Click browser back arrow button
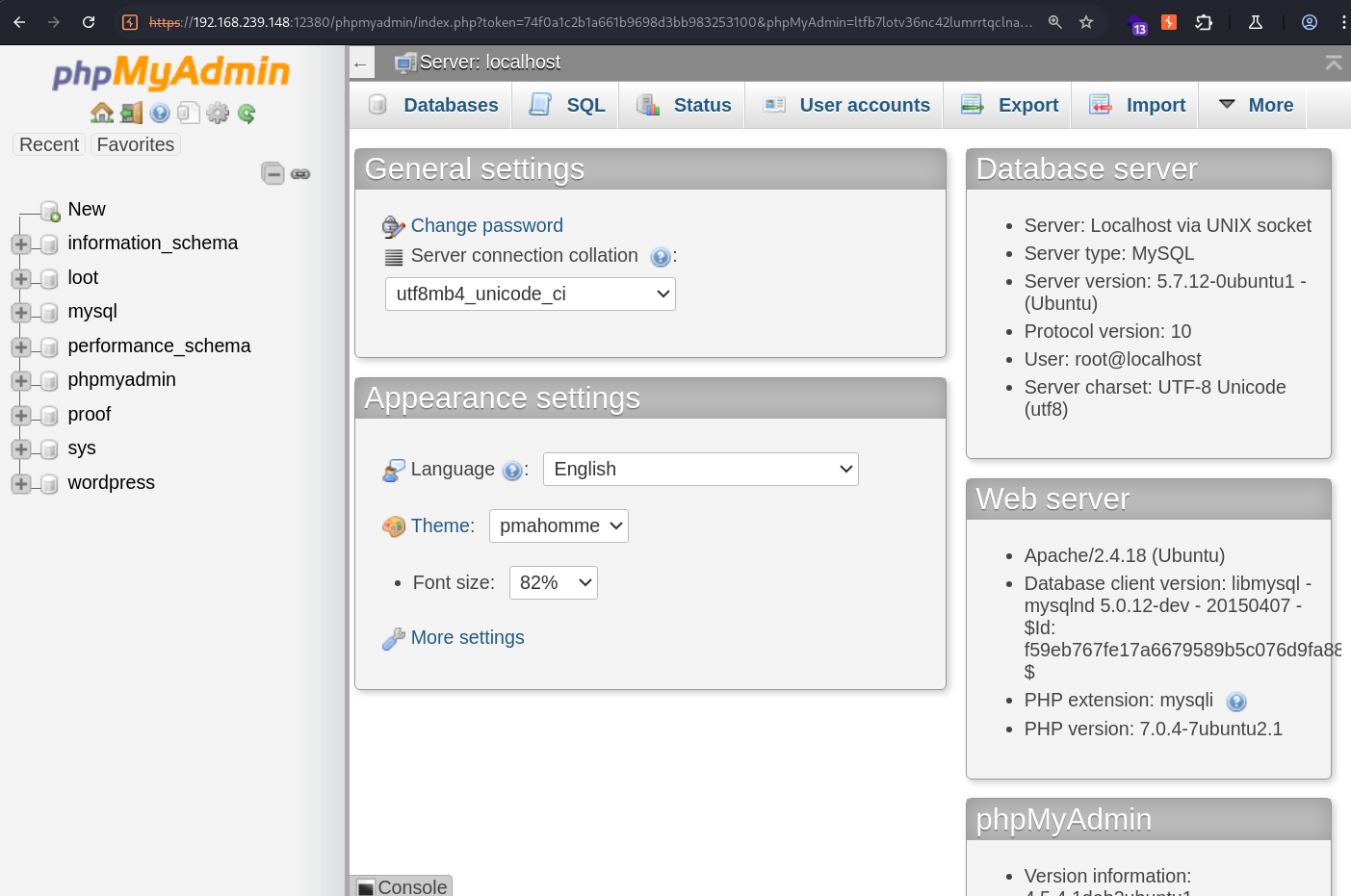The height and width of the screenshot is (896, 1351). point(19,22)
